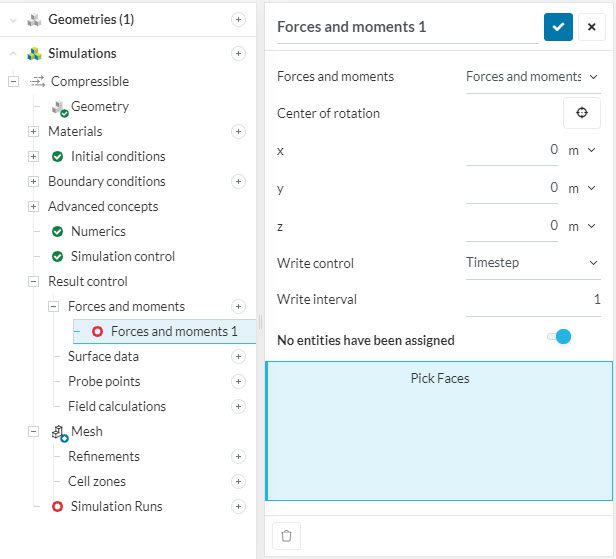
Task: Open the x coordinate unit dropdown
Action: point(581,150)
